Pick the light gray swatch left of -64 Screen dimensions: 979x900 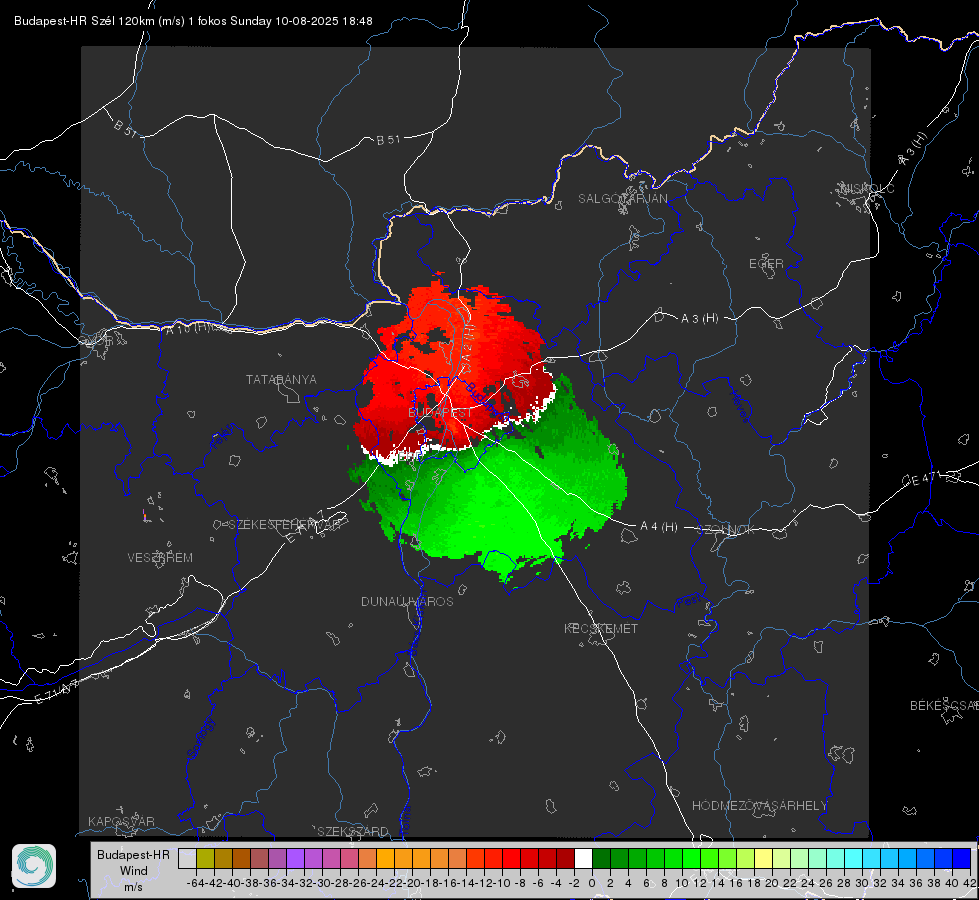tap(187, 858)
